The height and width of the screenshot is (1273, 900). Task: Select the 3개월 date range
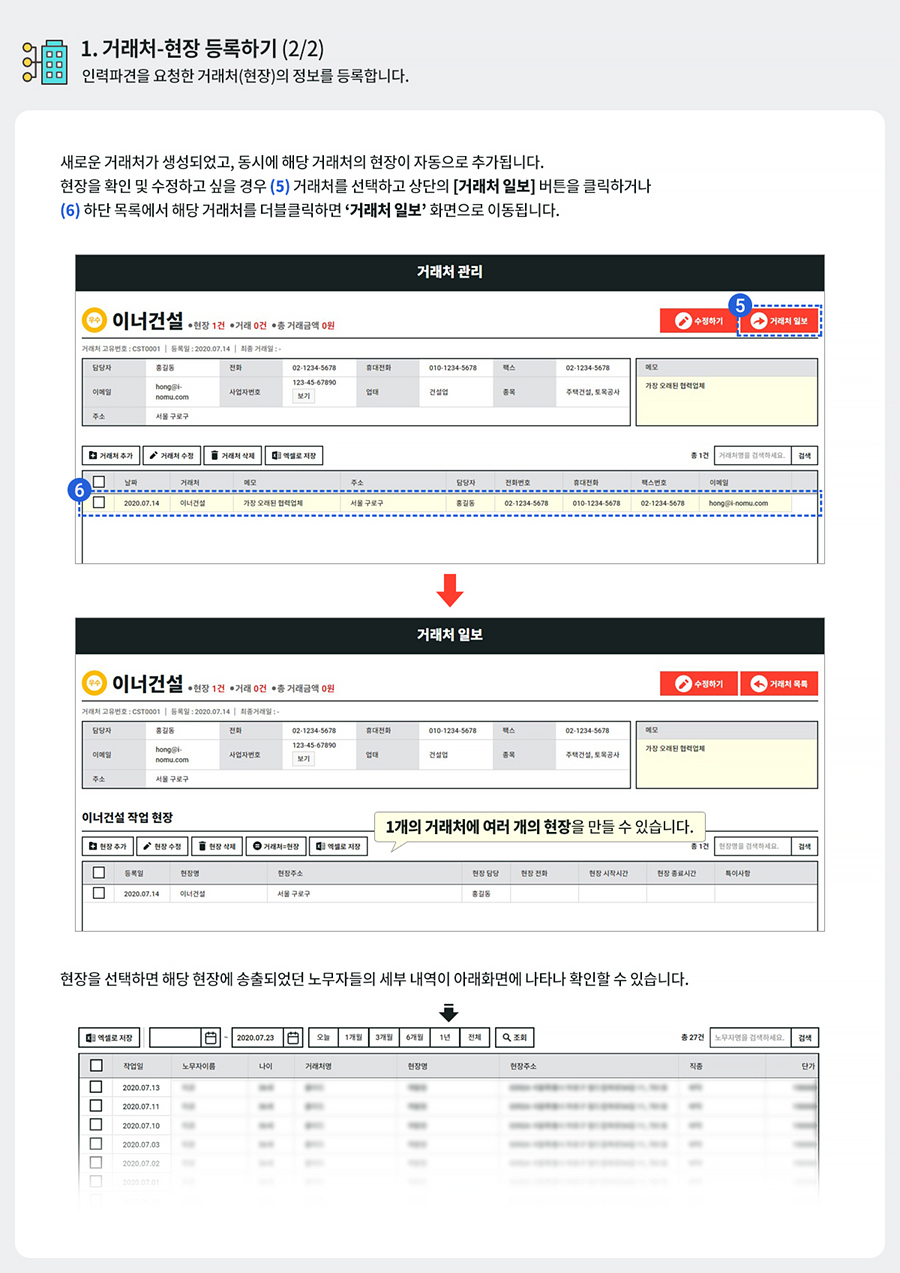(384, 1037)
